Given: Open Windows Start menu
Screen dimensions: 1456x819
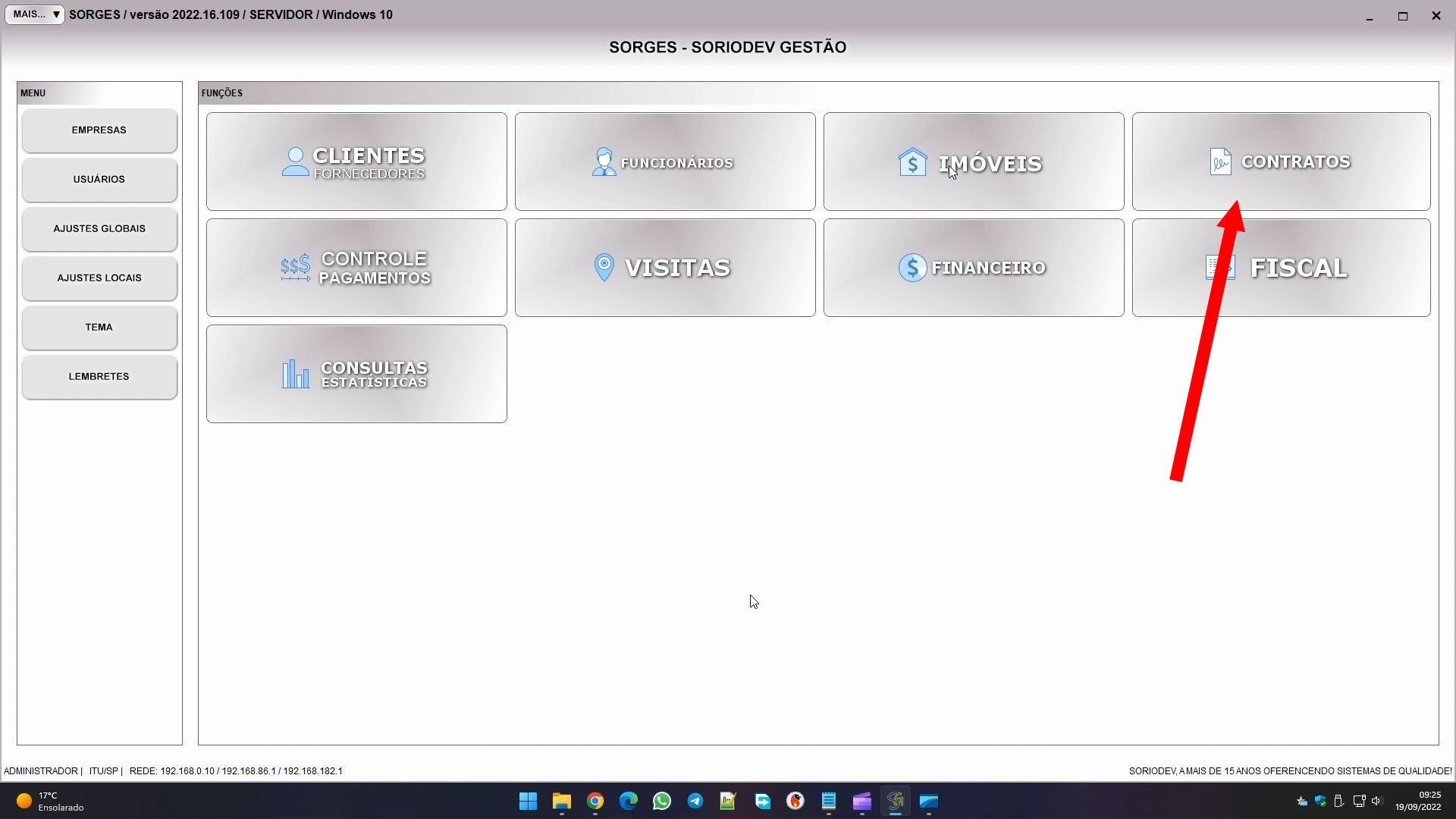Looking at the screenshot, I should (x=529, y=801).
